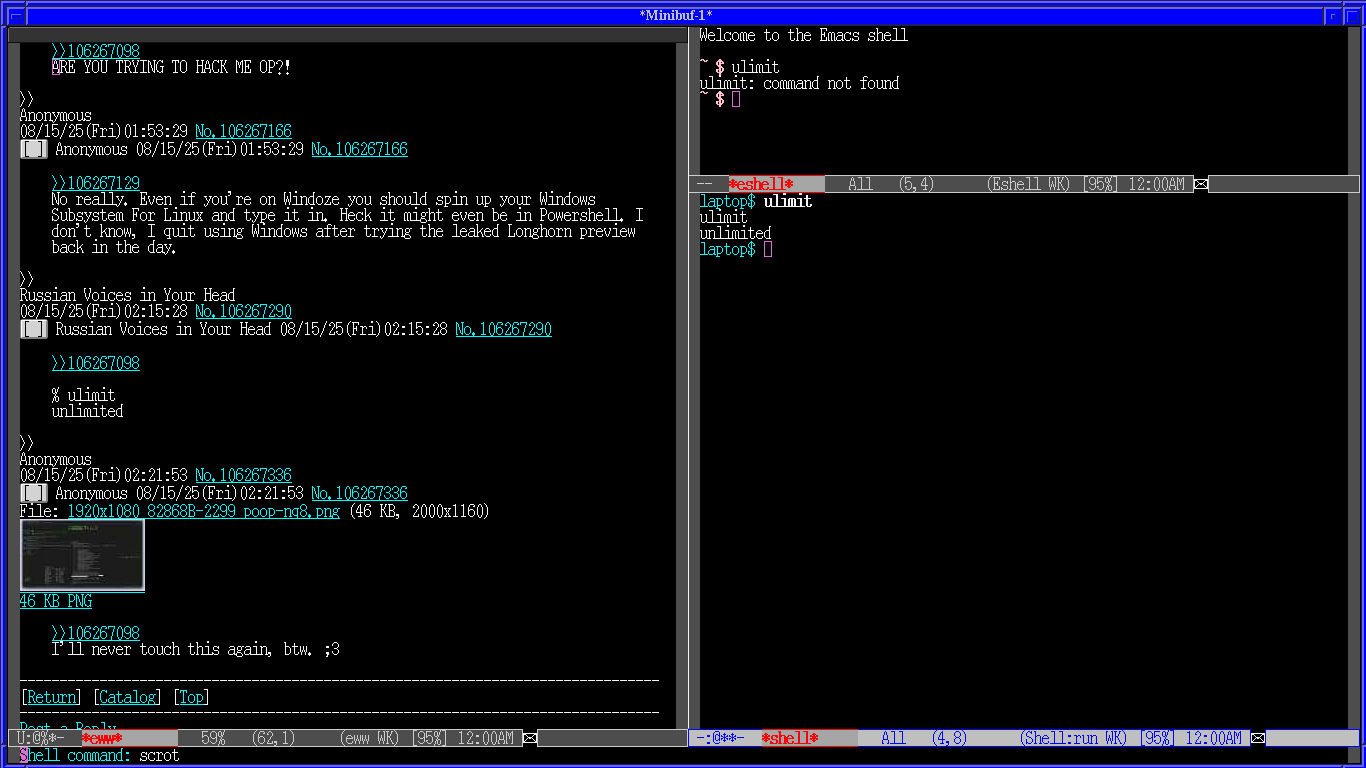1366x768 pixels.
Task: Click the empty 'laptop$' prompt cursor in shell
Action: (x=768, y=250)
